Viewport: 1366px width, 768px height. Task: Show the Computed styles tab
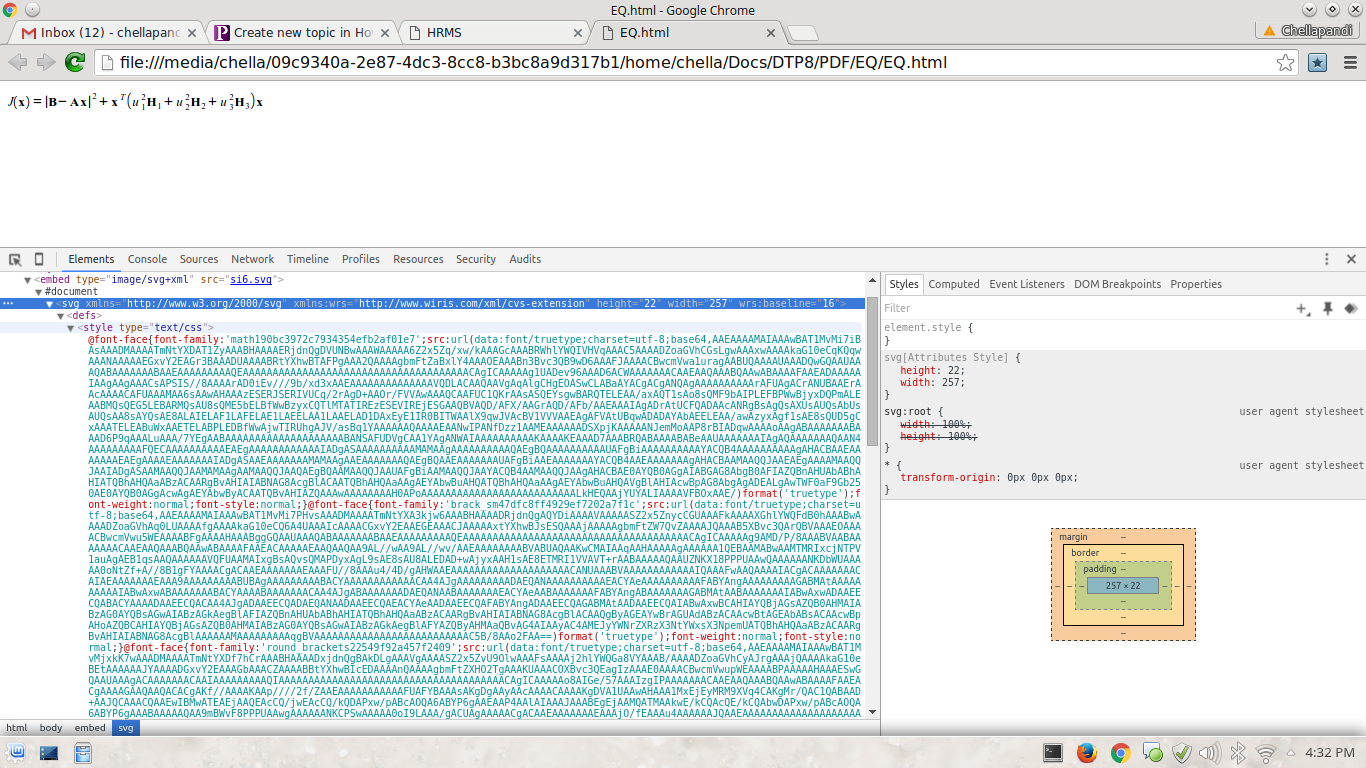pyautogui.click(x=954, y=284)
